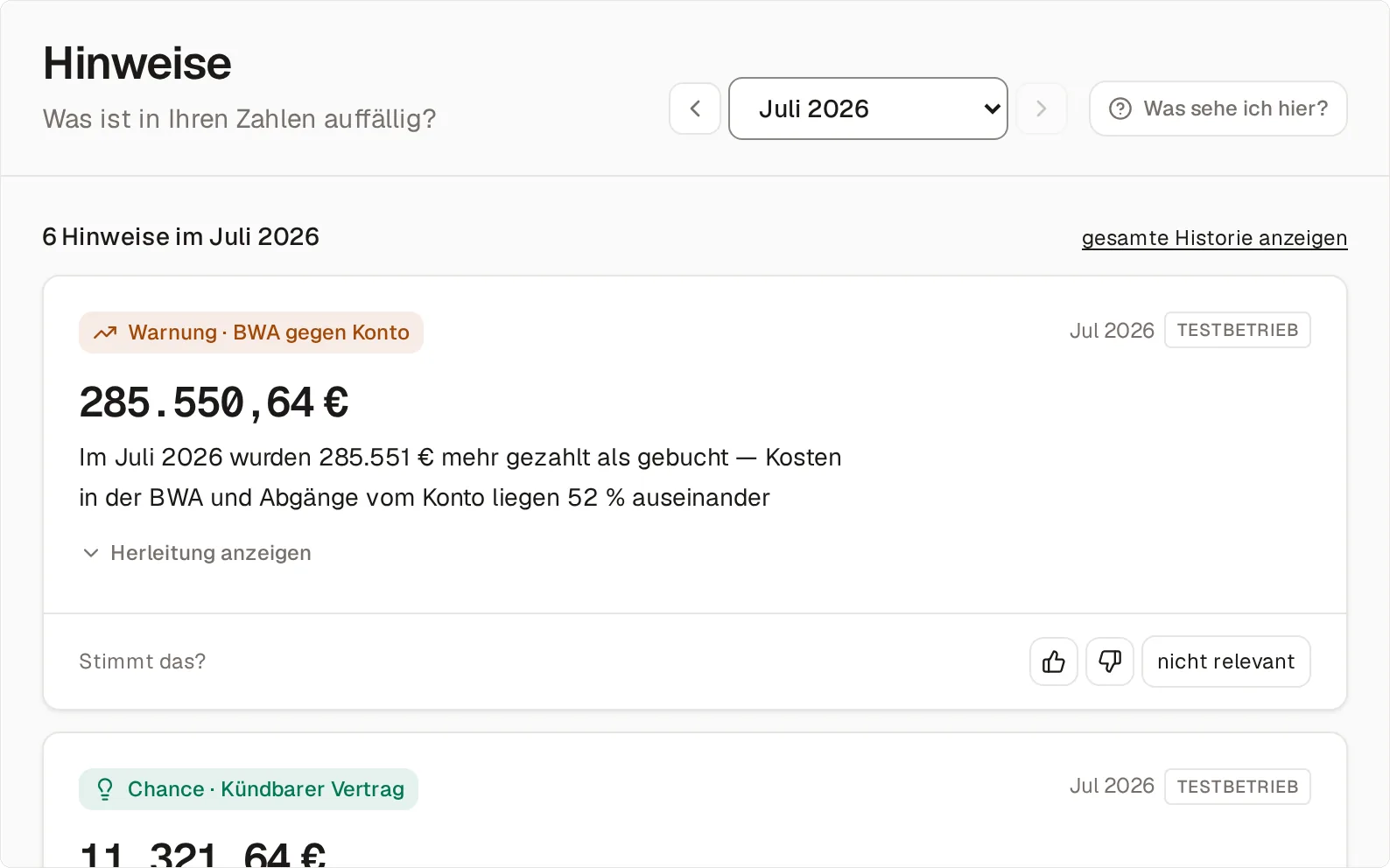Give thumbs up on BWA gegen Konto warning
This screenshot has height=868, width=1390.
click(1054, 661)
